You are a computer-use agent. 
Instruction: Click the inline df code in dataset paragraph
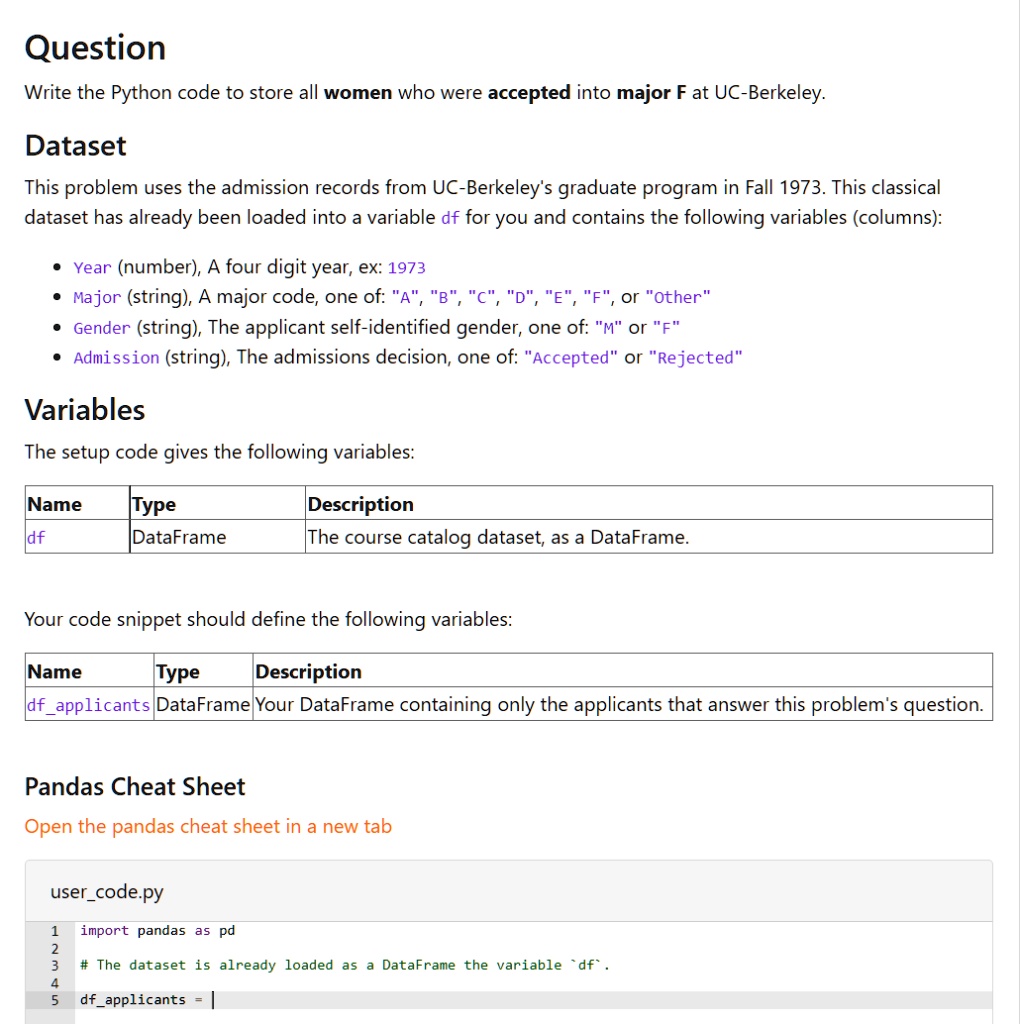tap(451, 217)
